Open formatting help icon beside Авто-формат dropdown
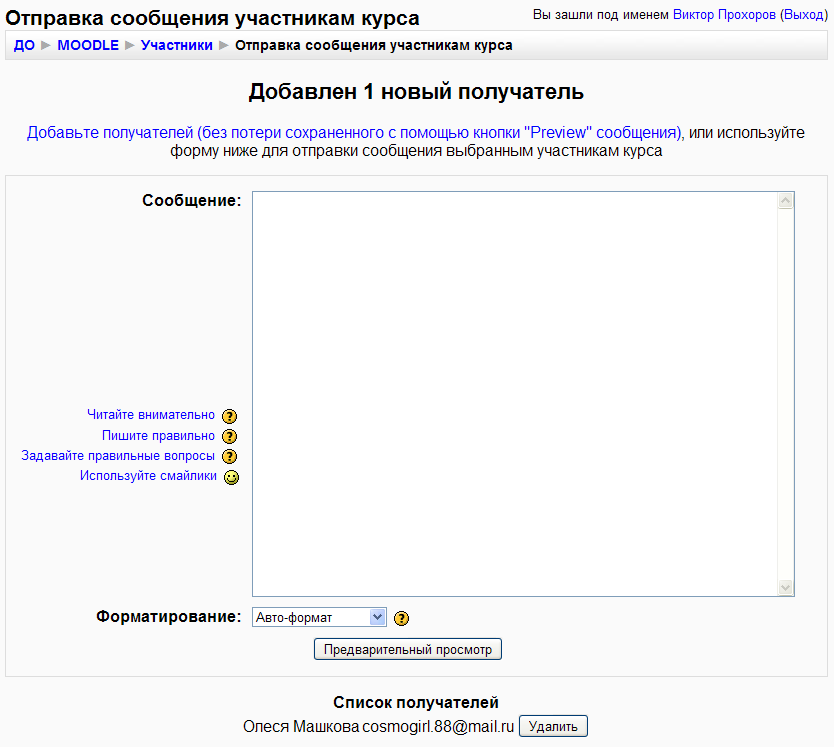Screen dimensions: 834x747 (402, 618)
